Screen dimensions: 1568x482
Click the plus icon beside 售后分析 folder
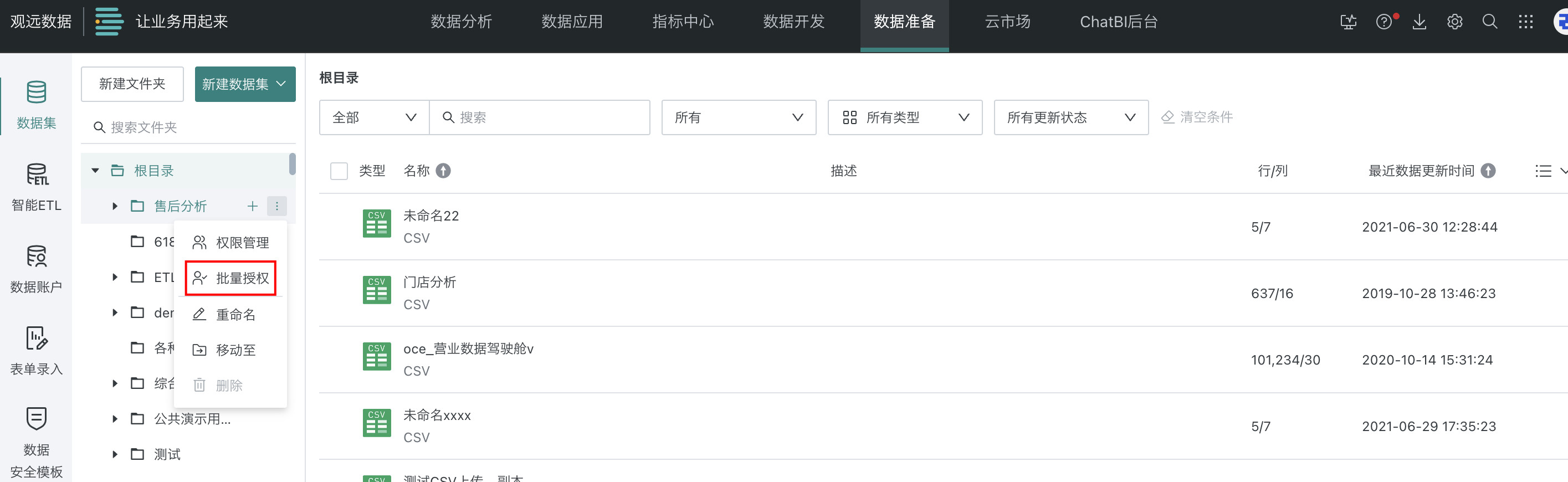click(x=253, y=206)
